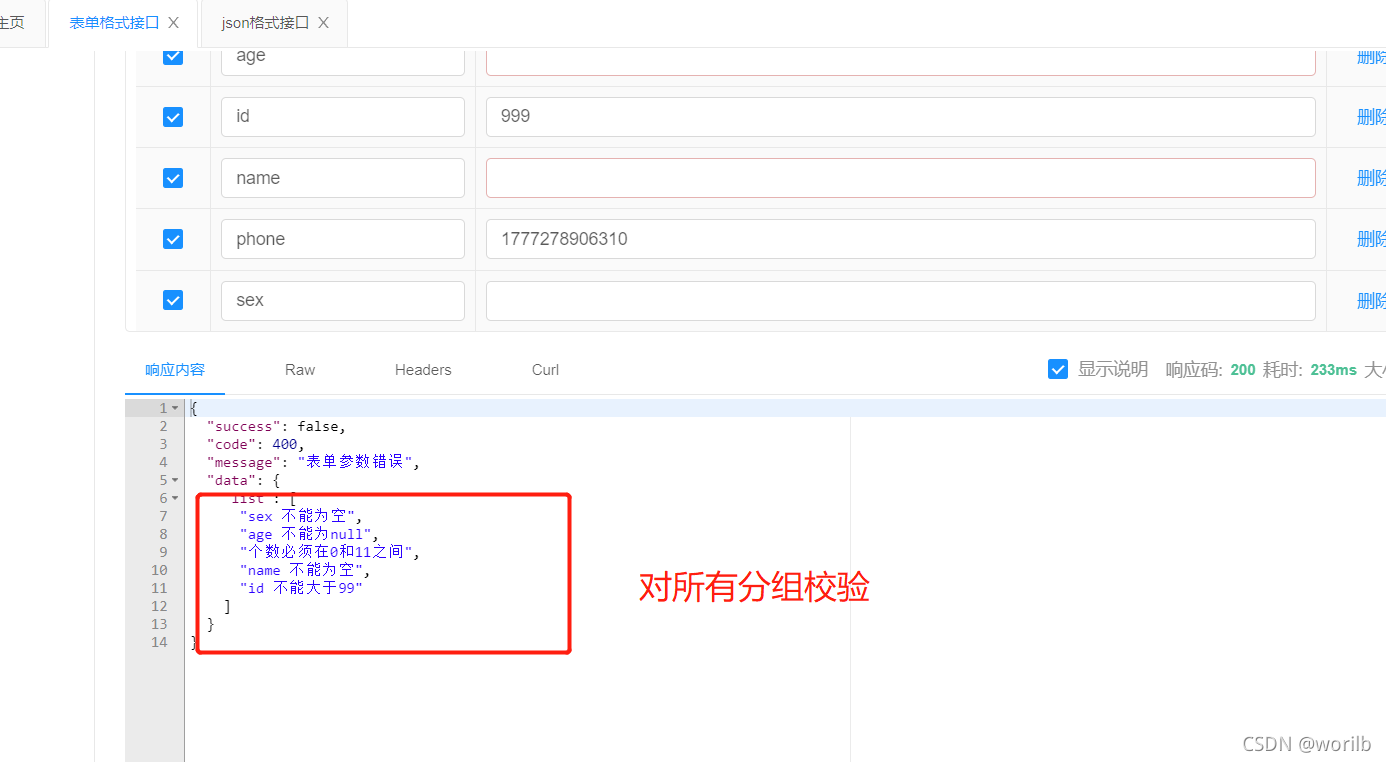Click the "sex 不能为空" line
1386x762 pixels.
tap(301, 516)
